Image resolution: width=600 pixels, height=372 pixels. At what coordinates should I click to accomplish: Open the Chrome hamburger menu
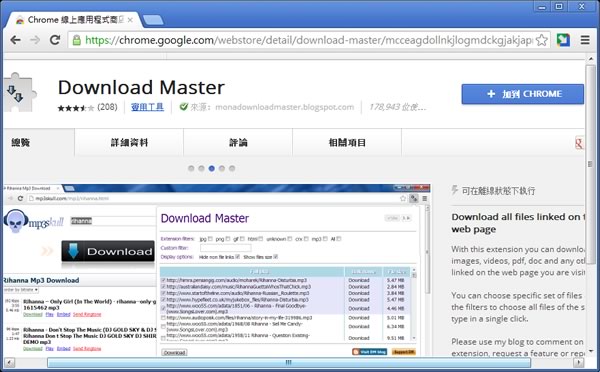585,40
